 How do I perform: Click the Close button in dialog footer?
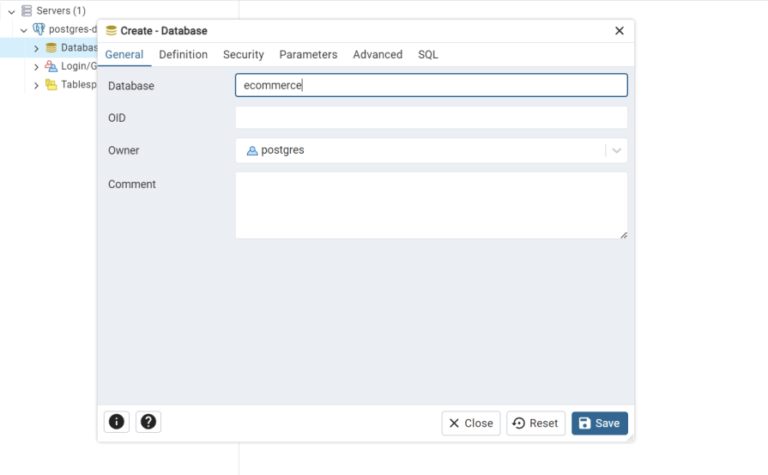pos(471,423)
